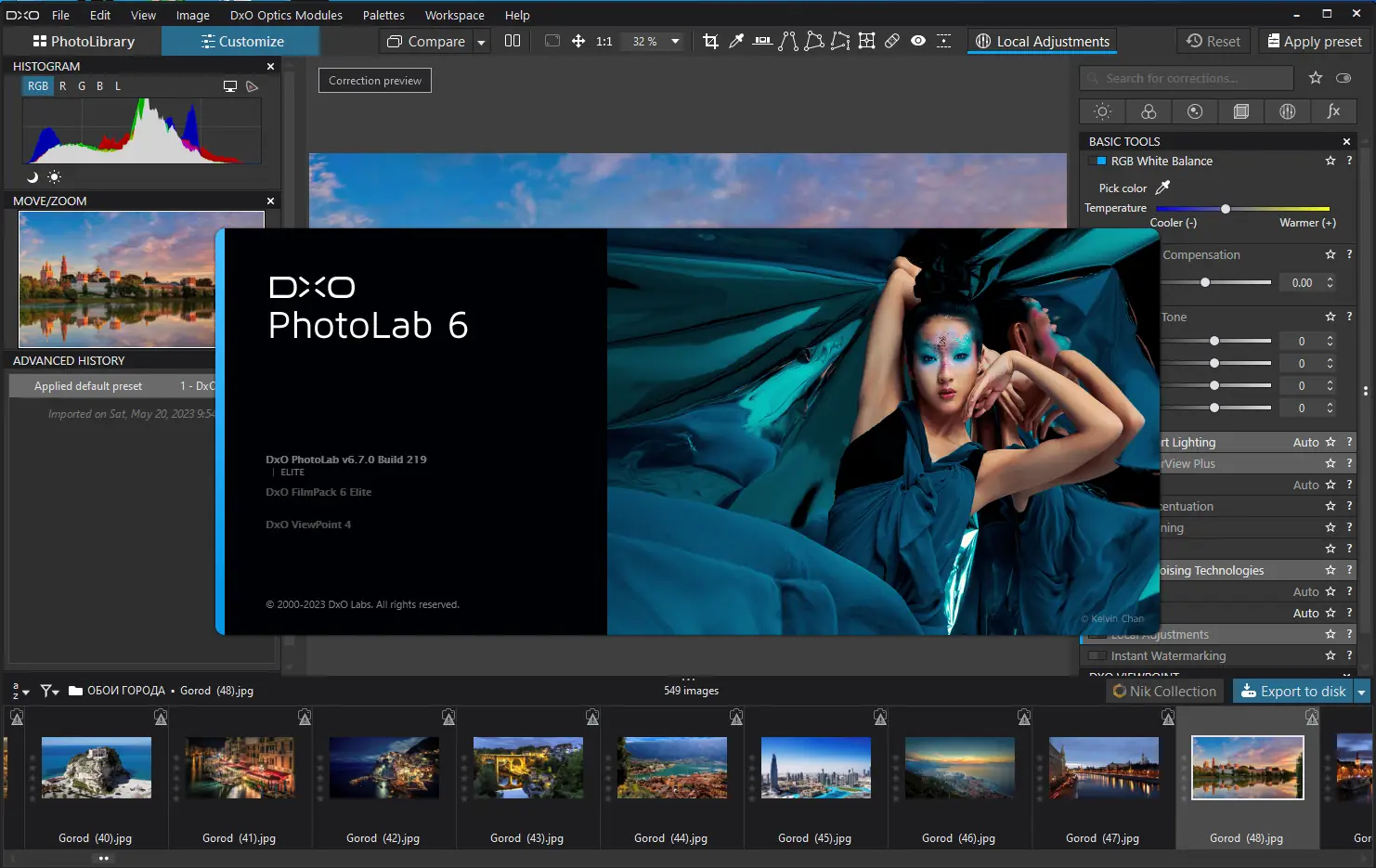This screenshot has height=868, width=1376.
Task: Open the sort order dropdown
Action: 19,691
